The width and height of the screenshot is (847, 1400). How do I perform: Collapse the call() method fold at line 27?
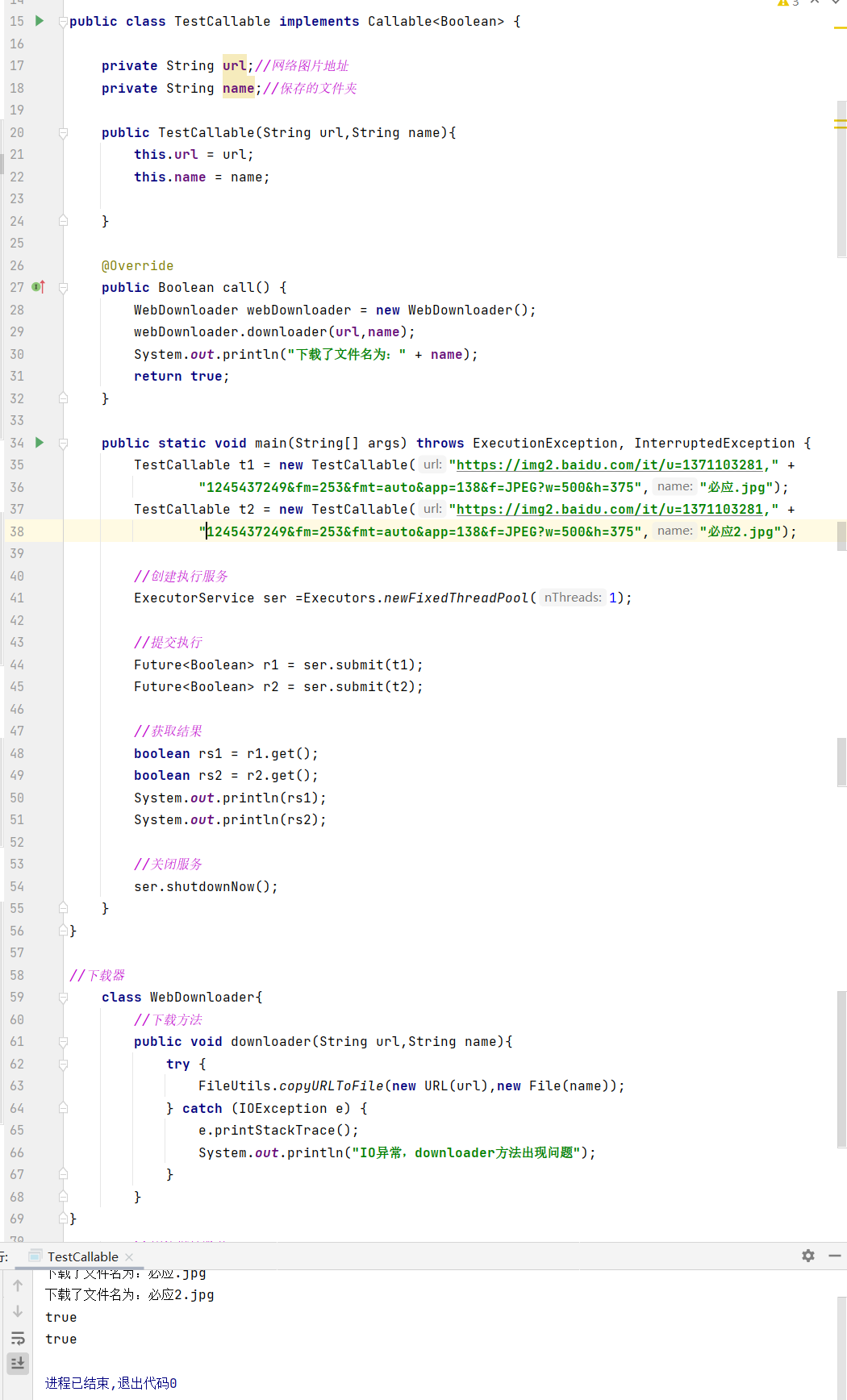63,288
